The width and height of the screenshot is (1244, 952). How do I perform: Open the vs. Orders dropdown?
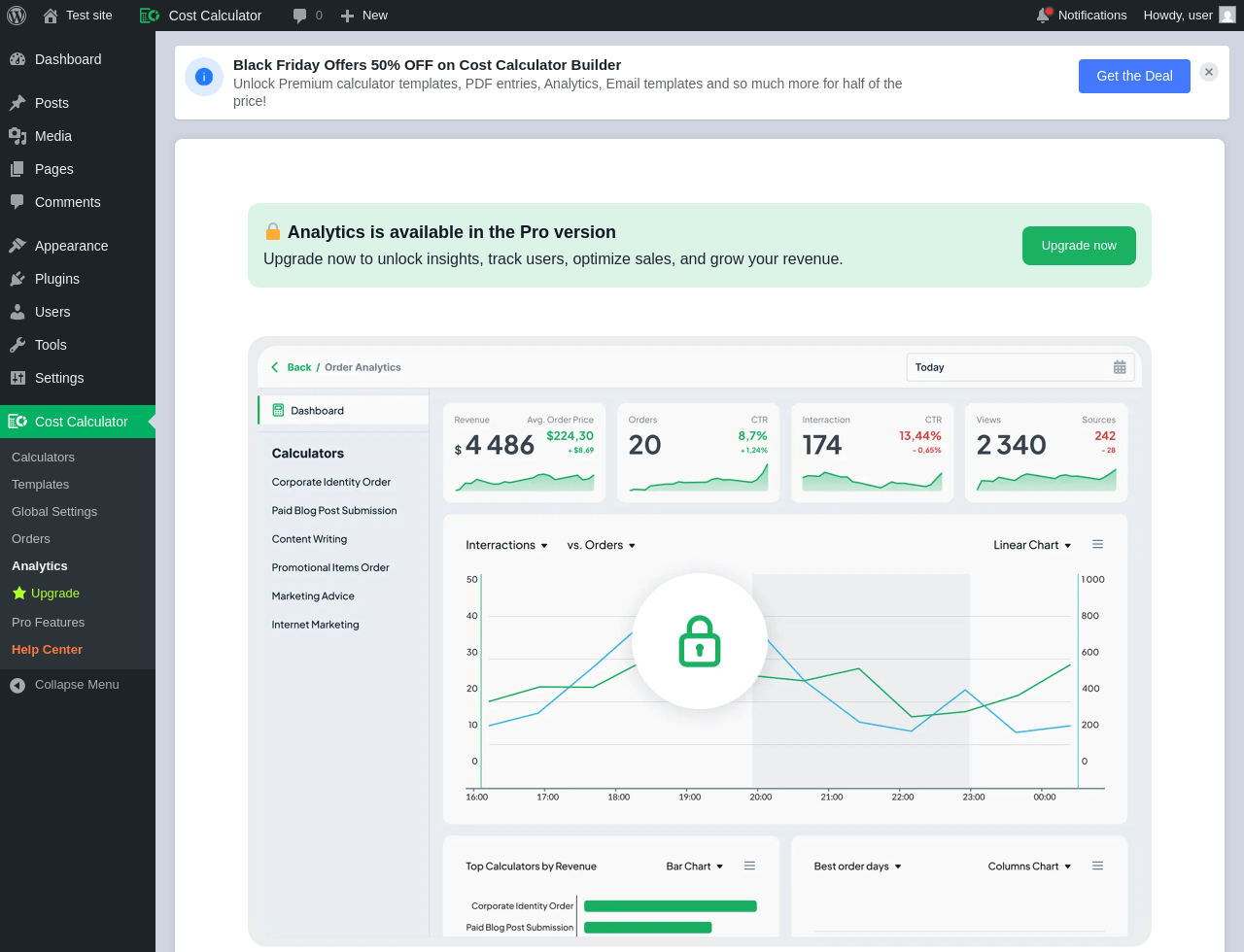click(601, 546)
